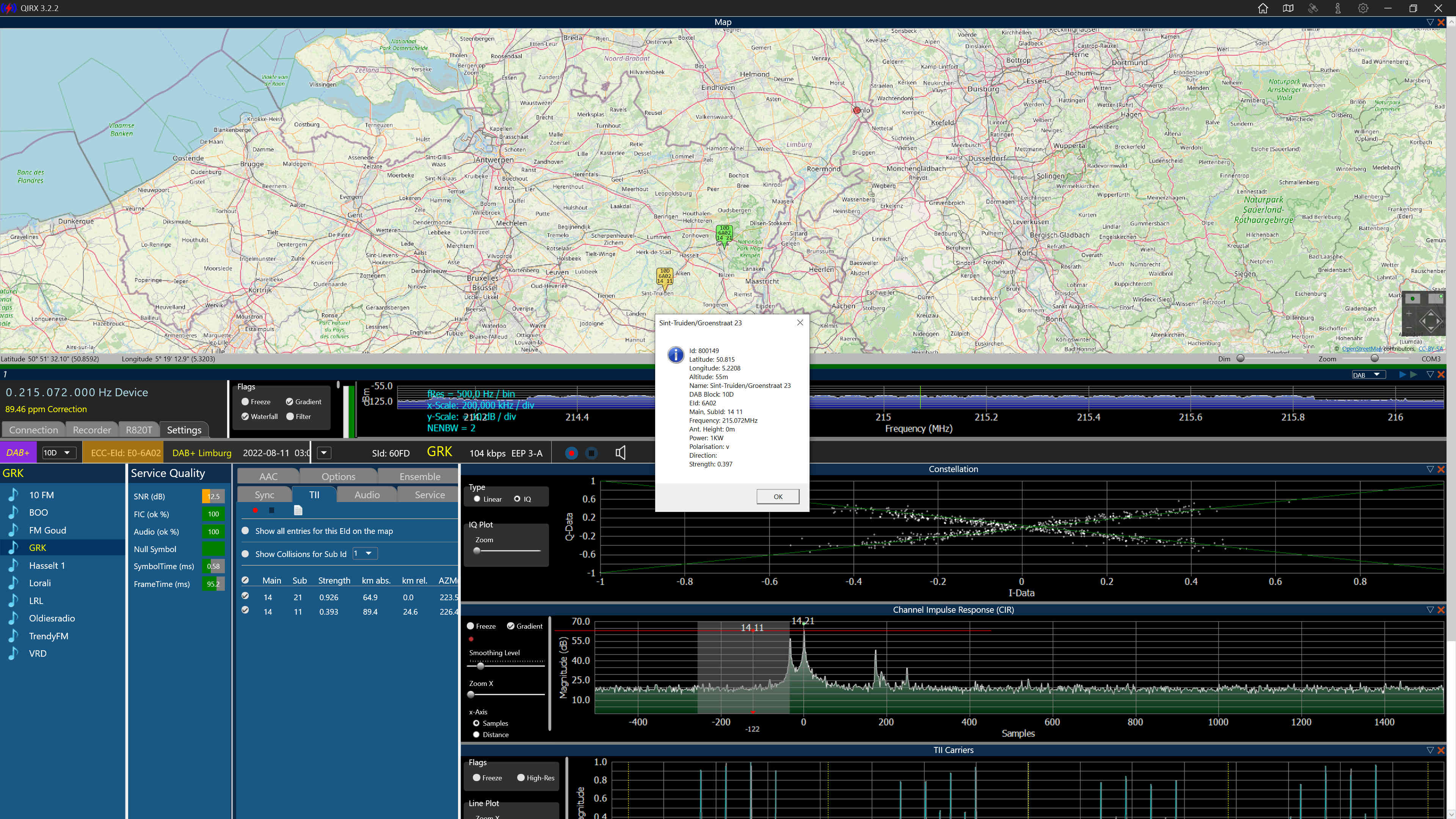Select Samples for CIR x-Axis
The width and height of the screenshot is (1456, 819).
(x=491, y=723)
